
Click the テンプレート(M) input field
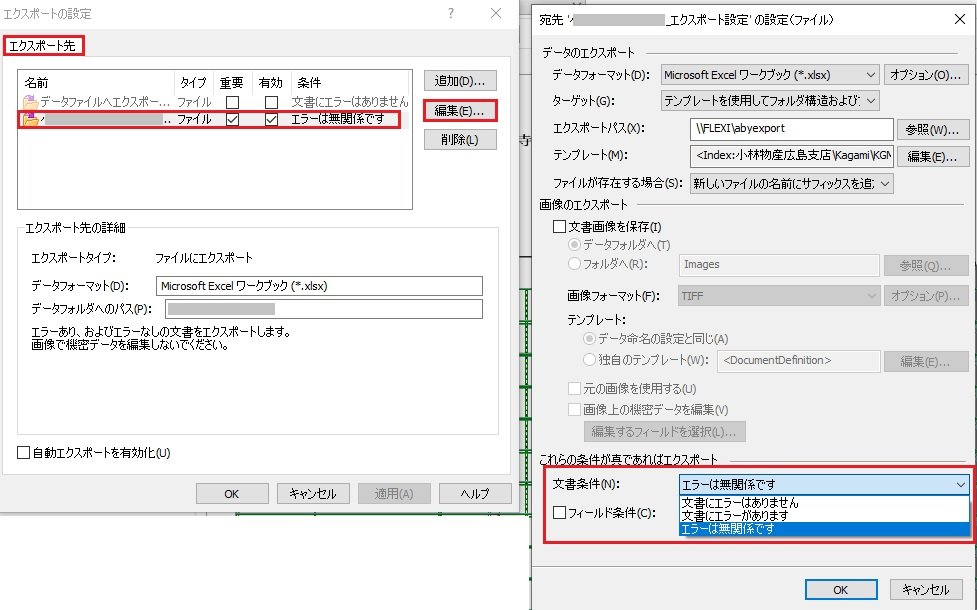coord(792,156)
